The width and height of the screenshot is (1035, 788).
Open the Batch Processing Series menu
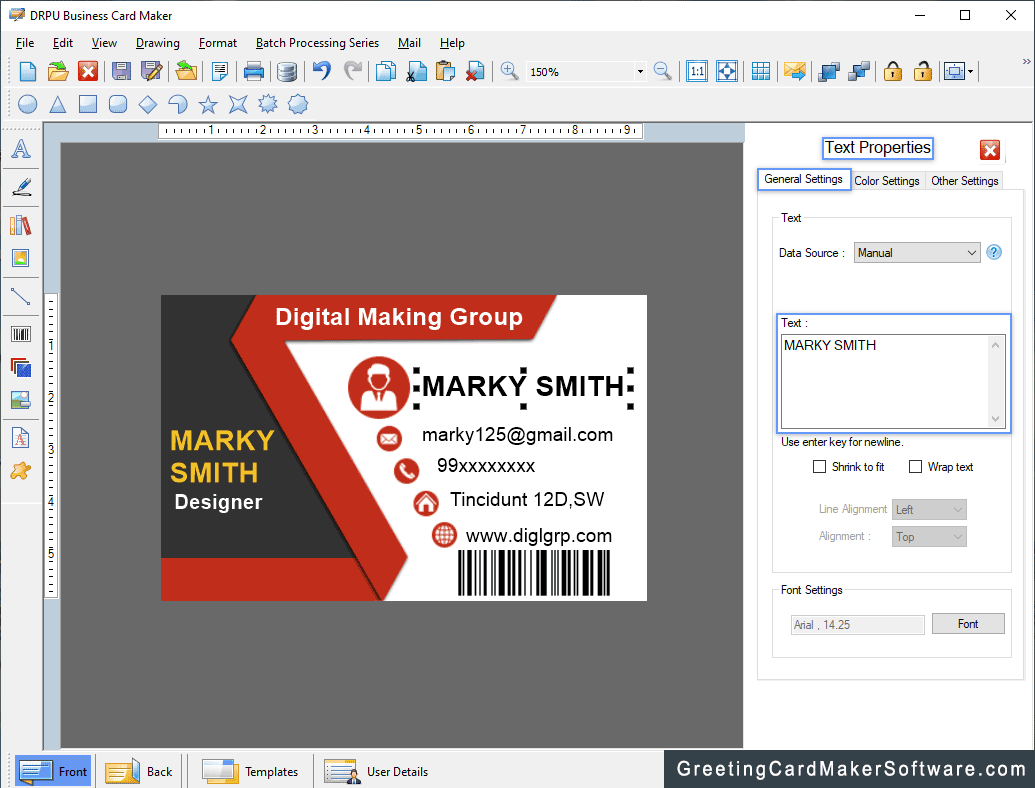(x=317, y=43)
